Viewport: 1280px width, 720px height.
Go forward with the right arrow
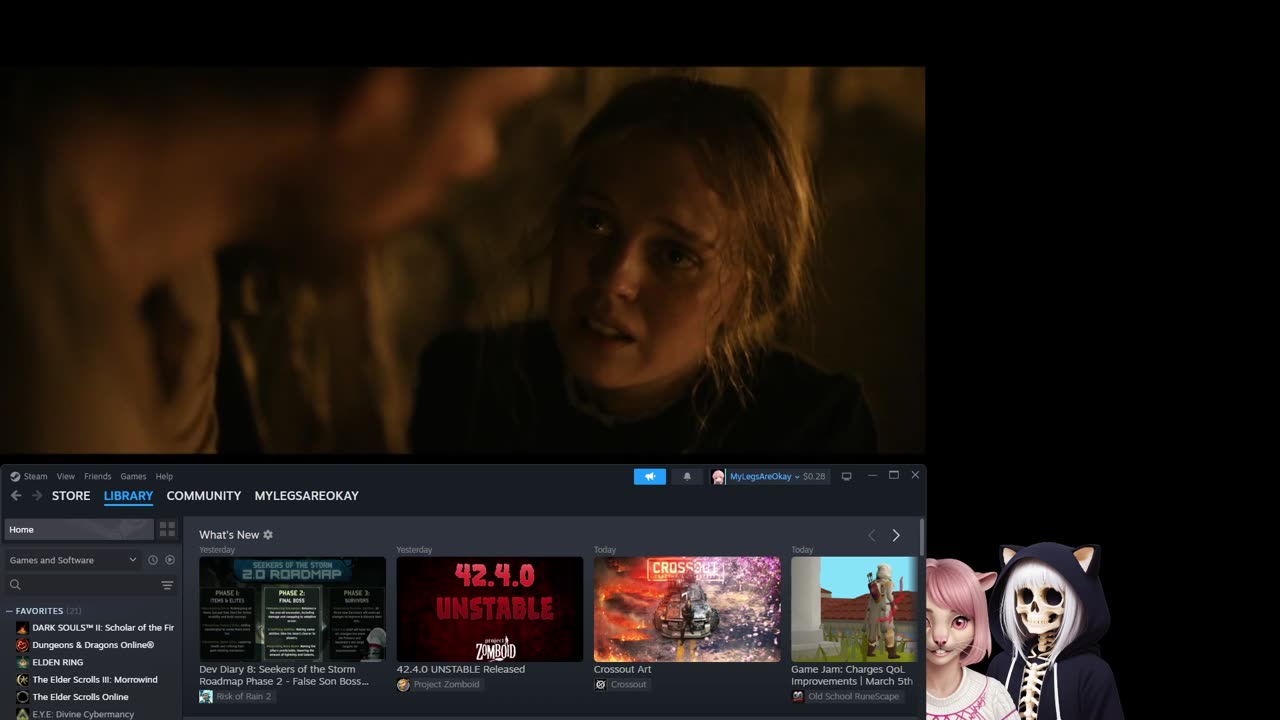pos(37,495)
